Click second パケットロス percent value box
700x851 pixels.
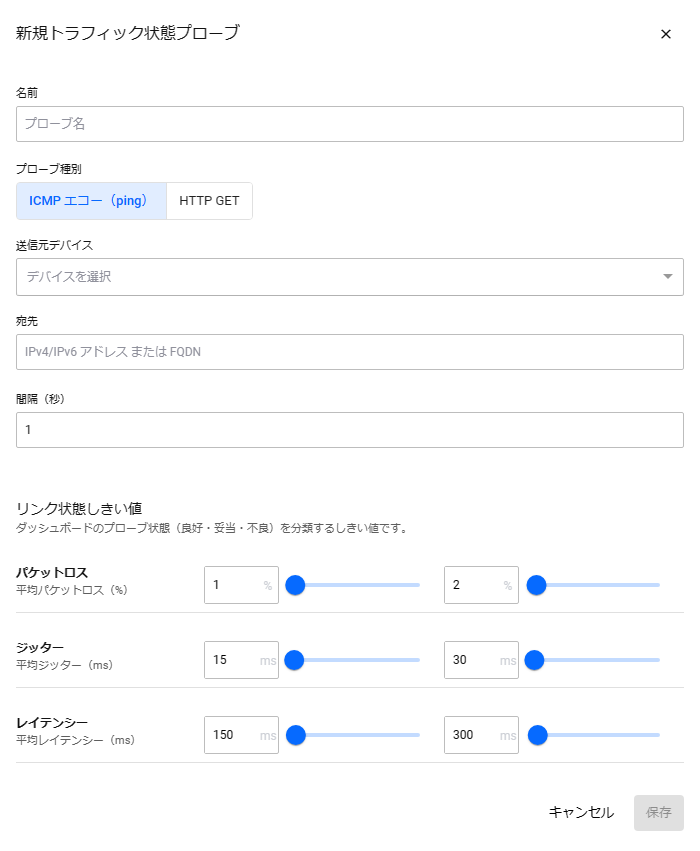pyautogui.click(x=481, y=585)
